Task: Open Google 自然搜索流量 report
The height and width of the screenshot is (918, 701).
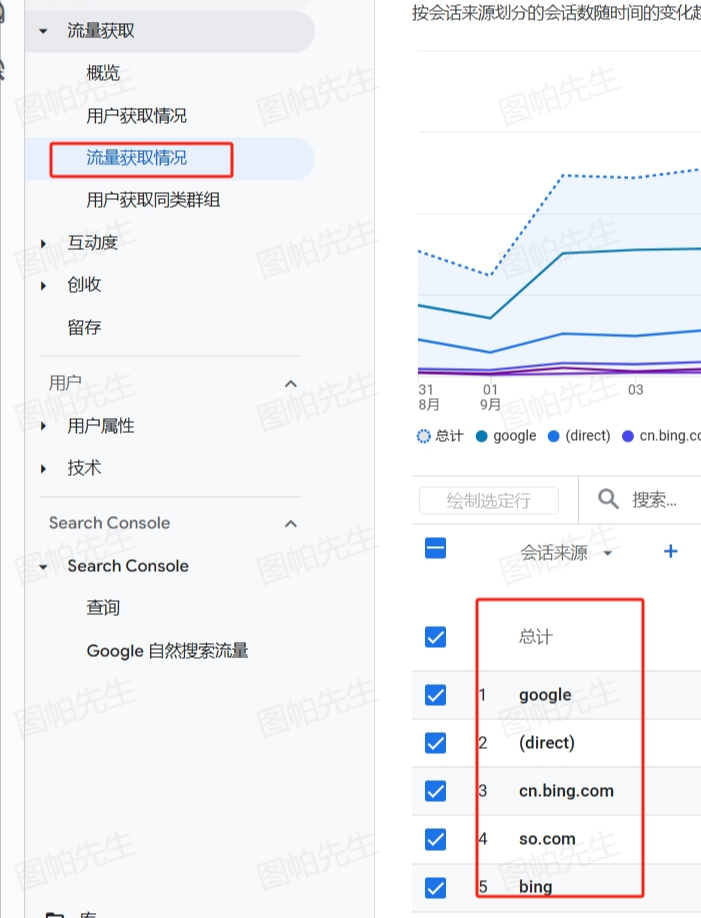Action: pyautogui.click(x=167, y=650)
